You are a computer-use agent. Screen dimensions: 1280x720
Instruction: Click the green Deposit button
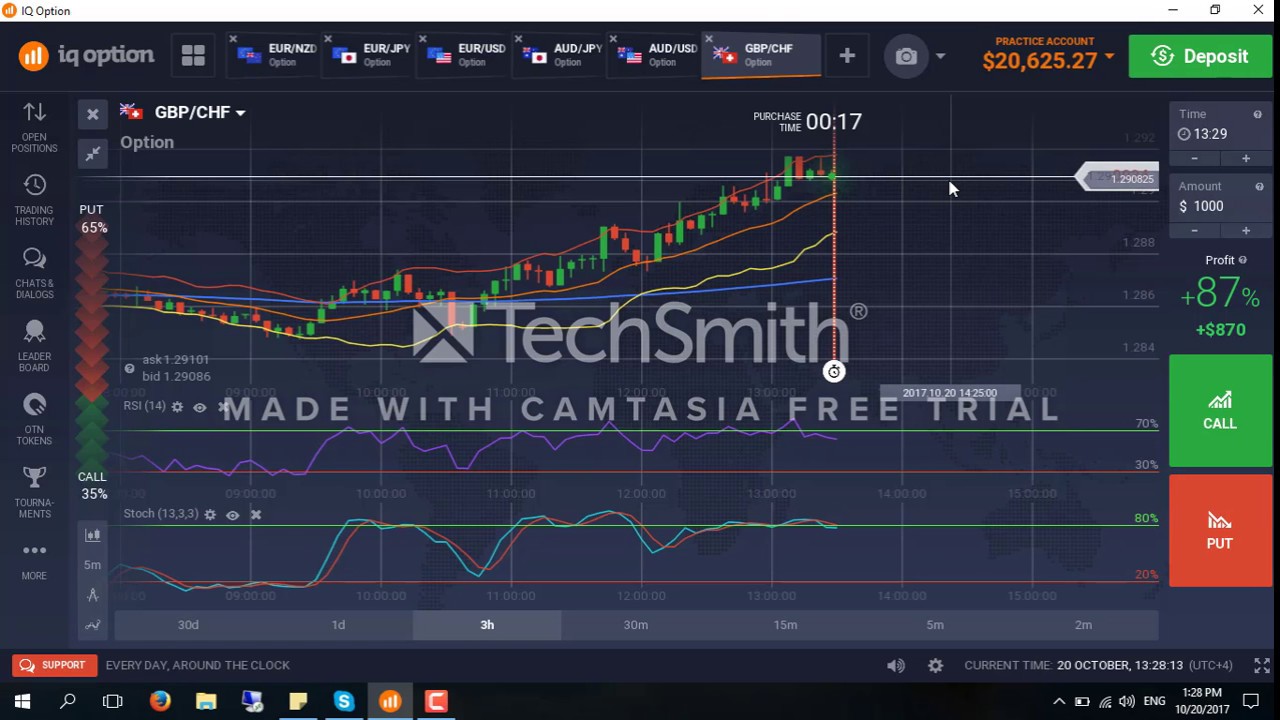1200,56
